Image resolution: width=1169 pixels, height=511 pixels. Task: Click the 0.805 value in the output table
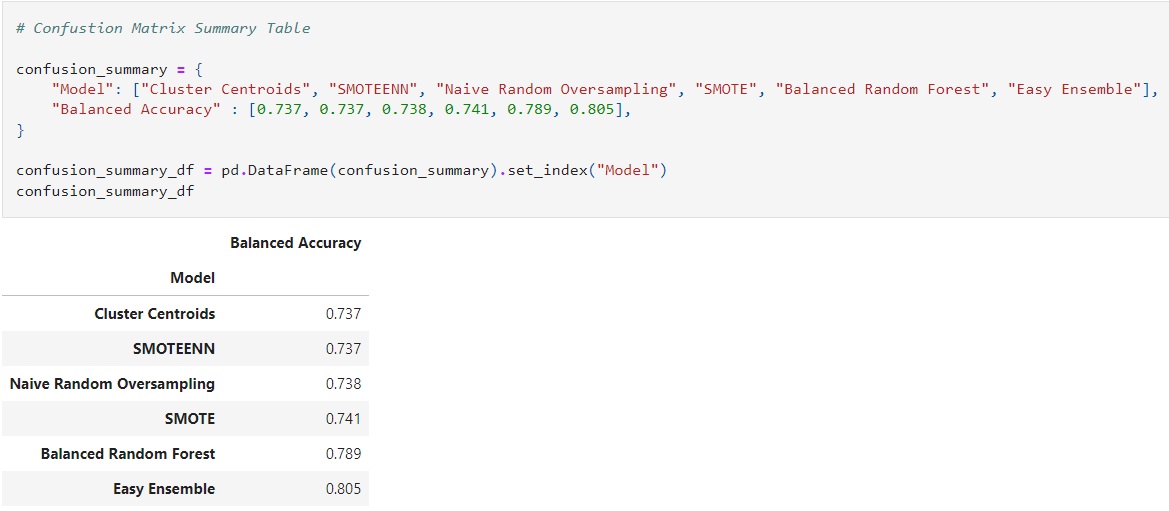click(343, 489)
